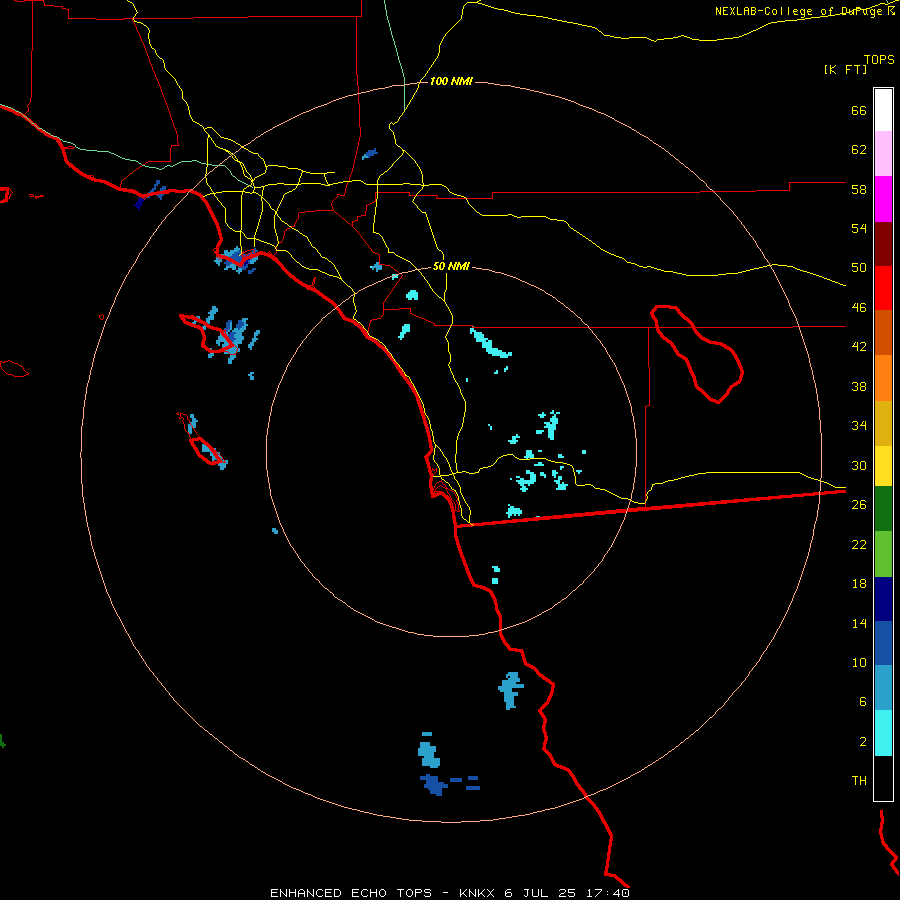This screenshot has width=900, height=900.
Task: Click the navy blue legend swatch
Action: [x=883, y=599]
